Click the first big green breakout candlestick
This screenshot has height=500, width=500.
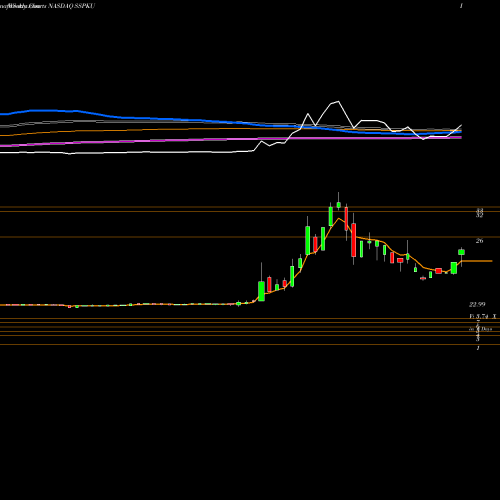tap(261, 291)
